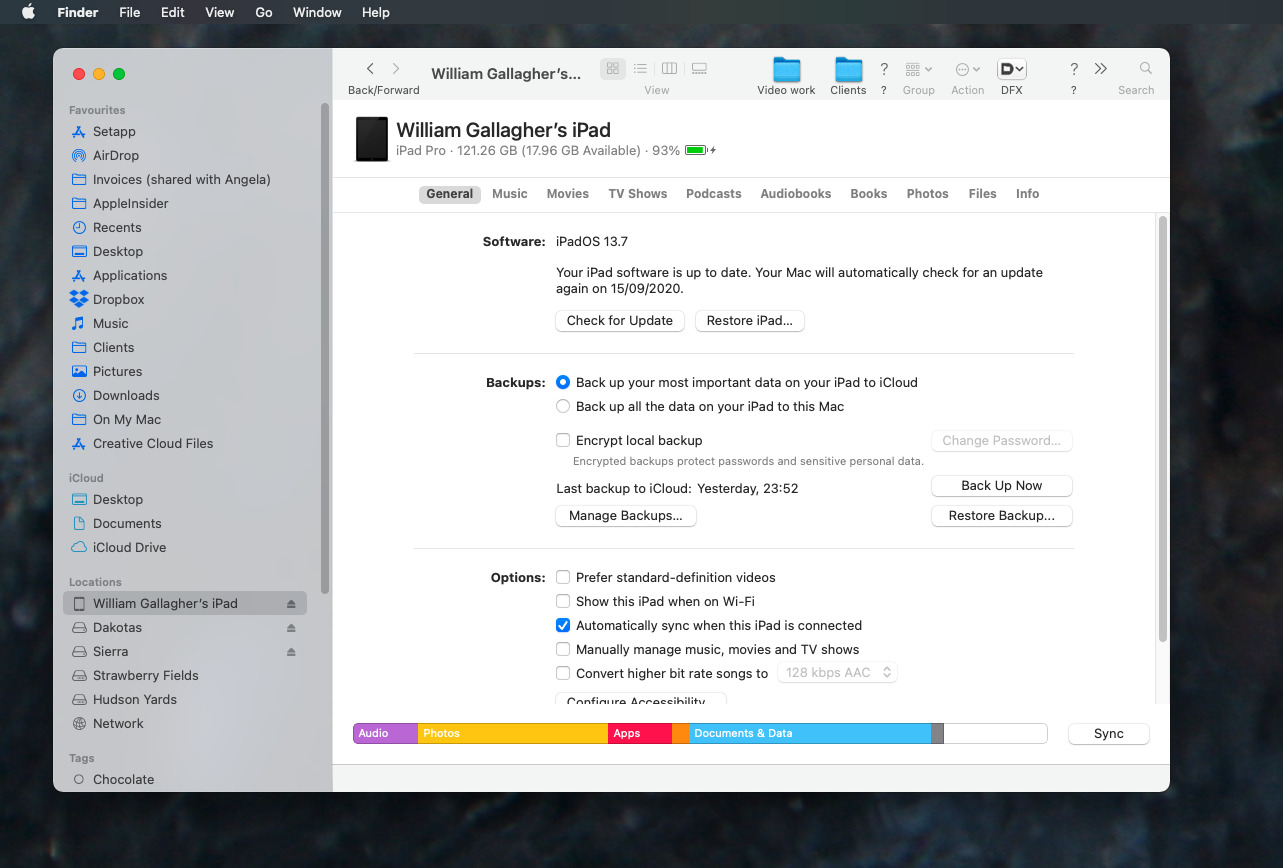Enable Convert higher bit rate songs
Screen dimensions: 1283x868
pos(563,673)
